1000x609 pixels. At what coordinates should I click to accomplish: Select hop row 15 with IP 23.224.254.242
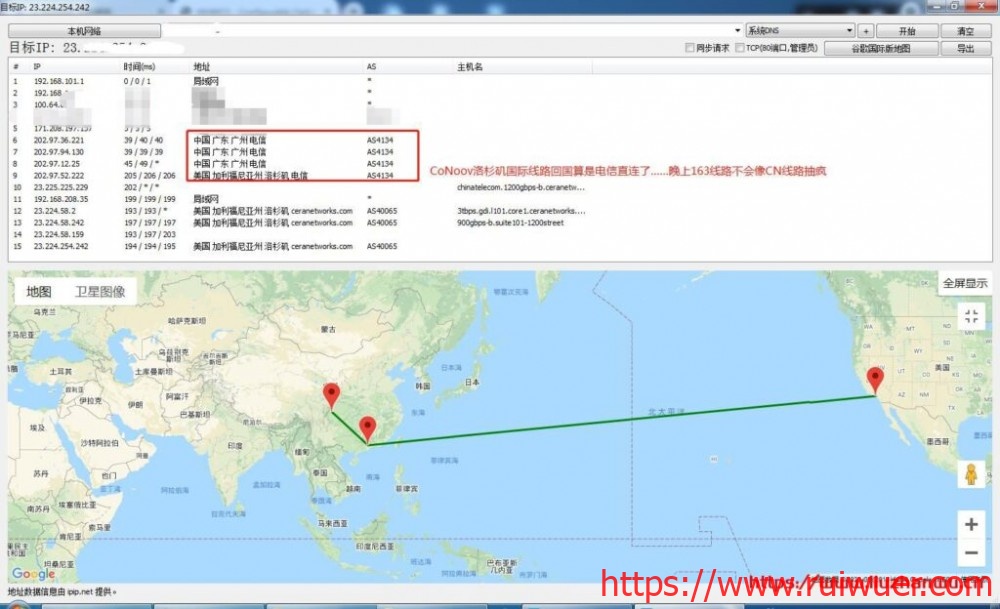pos(60,246)
